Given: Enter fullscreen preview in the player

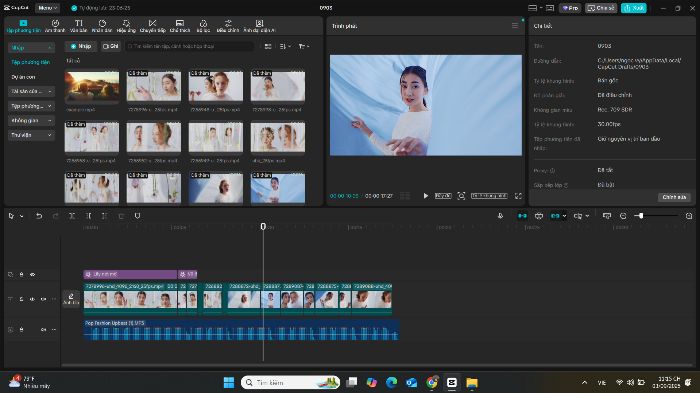Looking at the screenshot, I should pyautogui.click(x=518, y=196).
